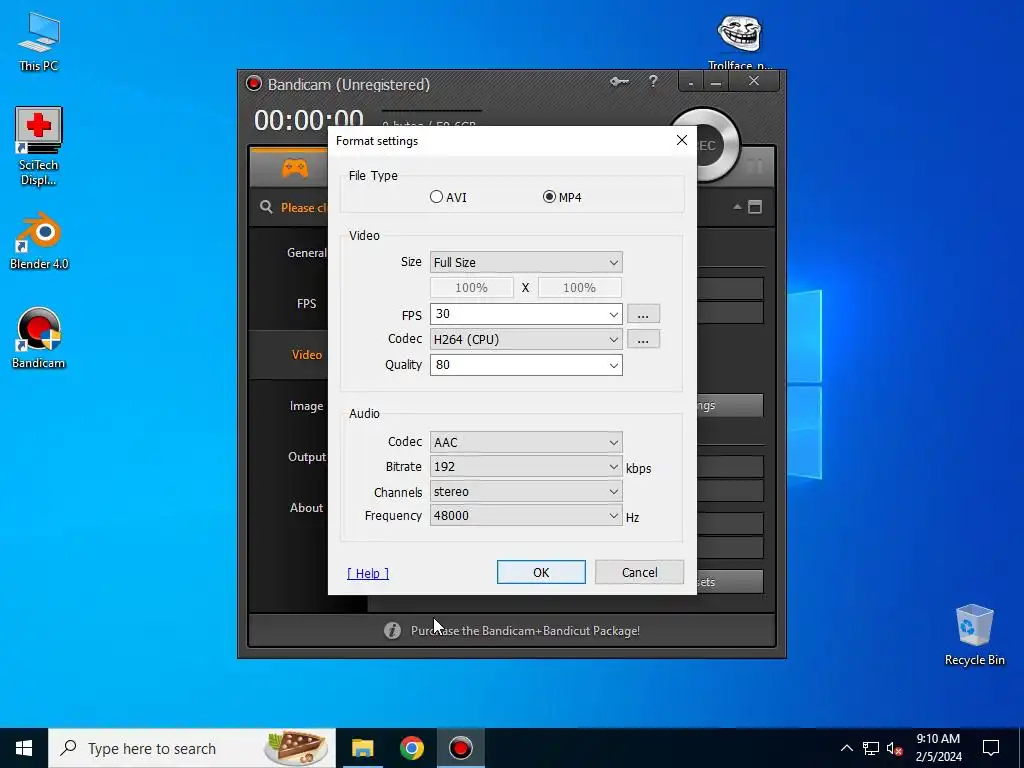This screenshot has height=768, width=1024.
Task: Click the info icon in Bandicam banner
Action: pyautogui.click(x=392, y=630)
